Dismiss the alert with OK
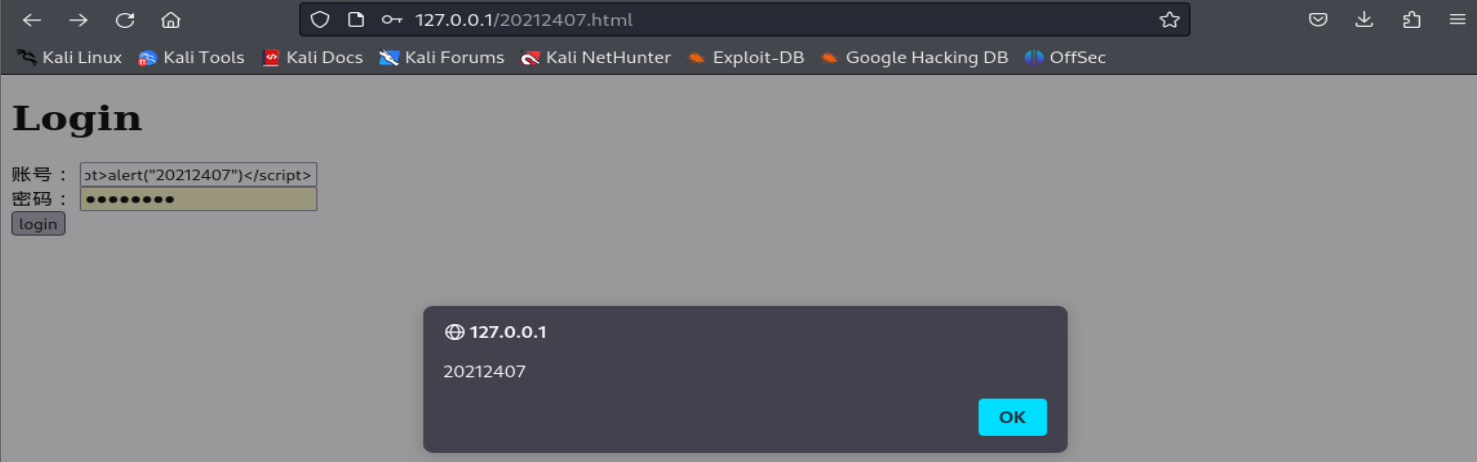Viewport: 1477px width, 462px height. 1012,417
